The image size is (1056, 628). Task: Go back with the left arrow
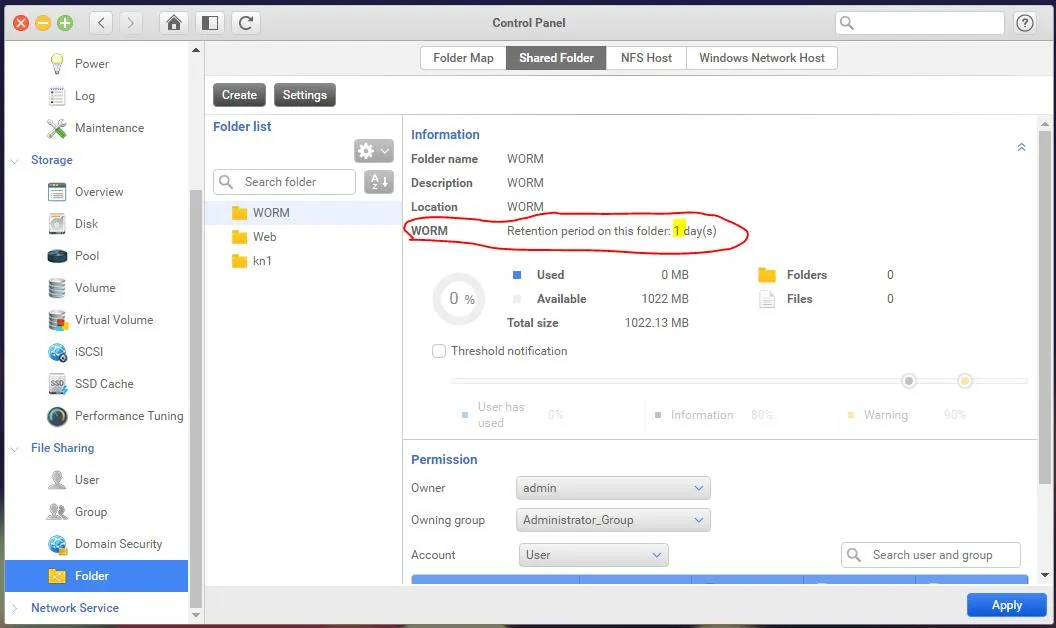coord(101,23)
